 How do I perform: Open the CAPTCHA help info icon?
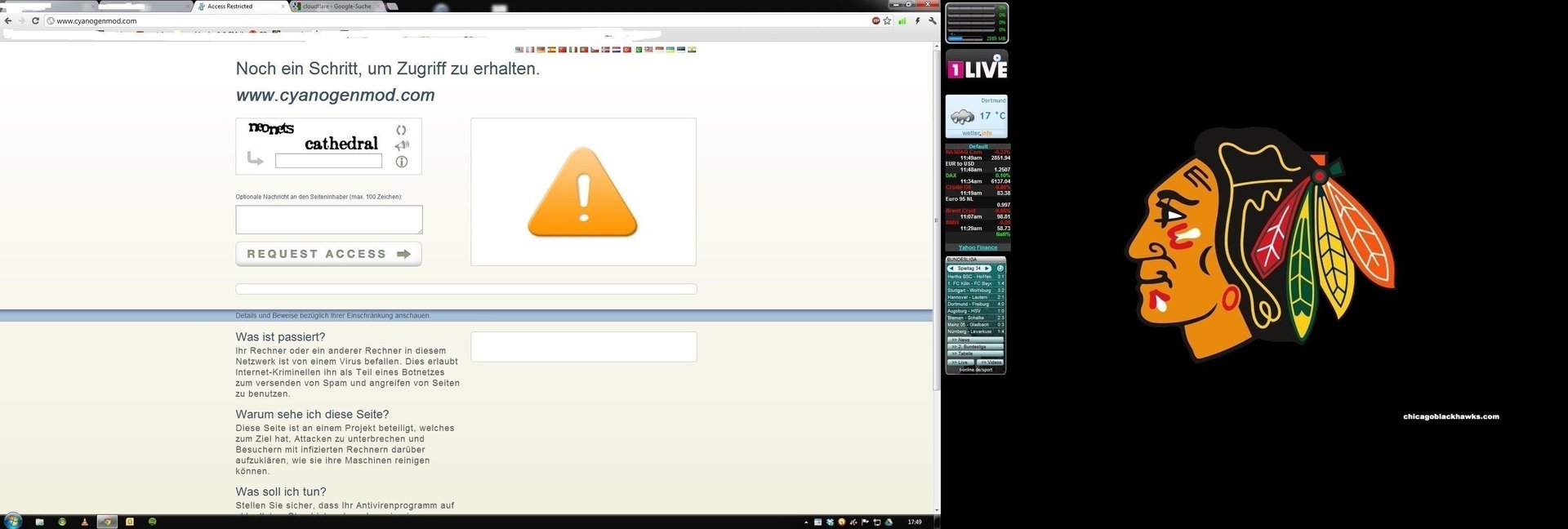click(401, 162)
